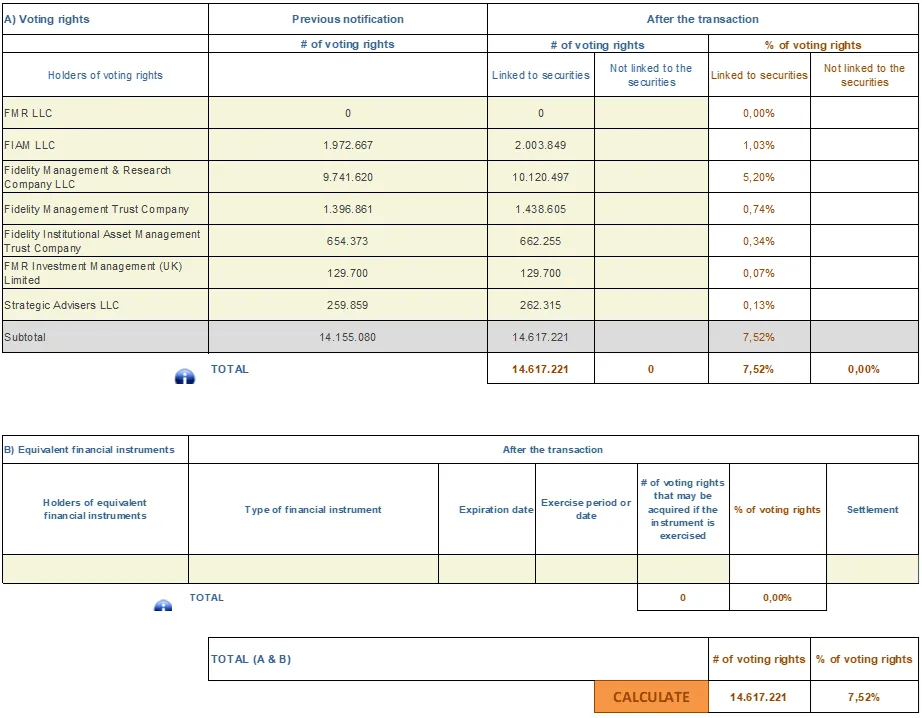This screenshot has height=718, width=922.
Task: Select the FMR LLC holder name cell
Action: click(x=105, y=113)
